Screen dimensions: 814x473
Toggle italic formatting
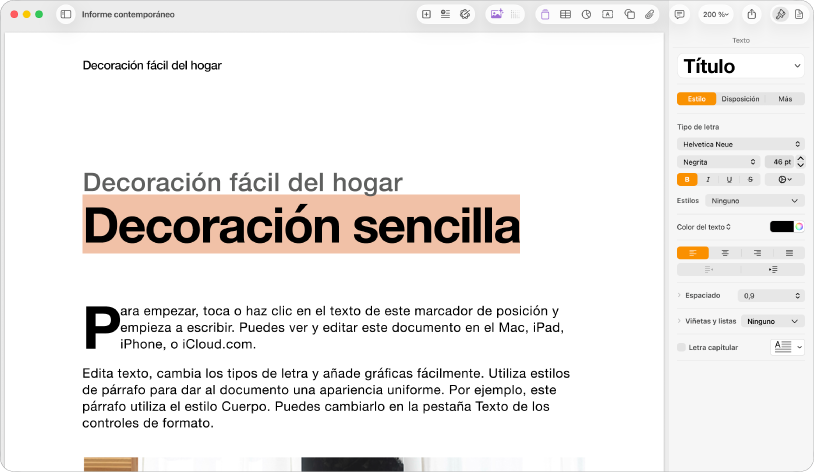coord(708,180)
